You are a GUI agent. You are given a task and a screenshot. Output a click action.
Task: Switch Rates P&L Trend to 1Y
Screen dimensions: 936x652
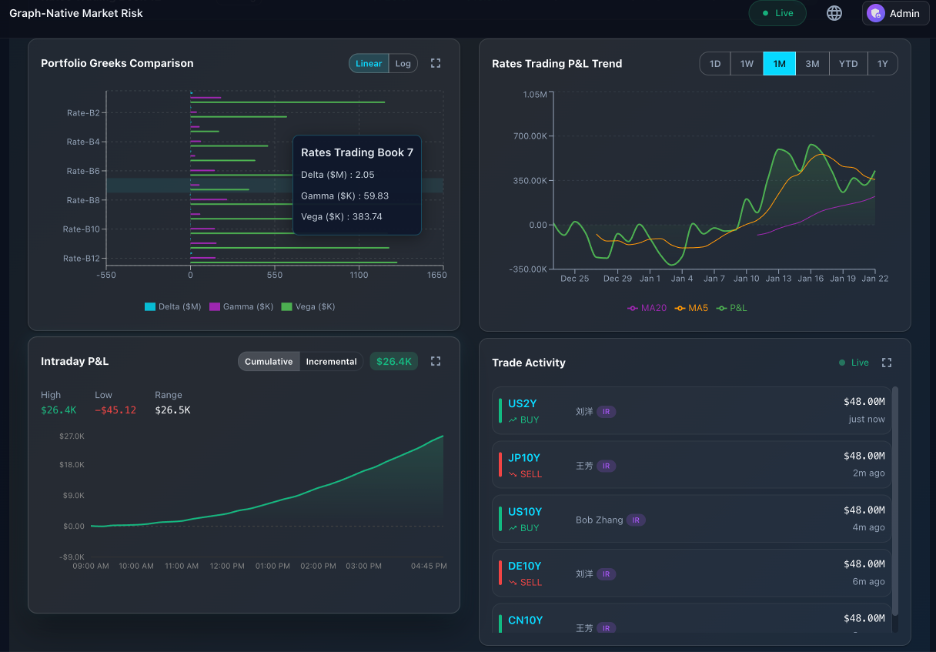pos(881,63)
